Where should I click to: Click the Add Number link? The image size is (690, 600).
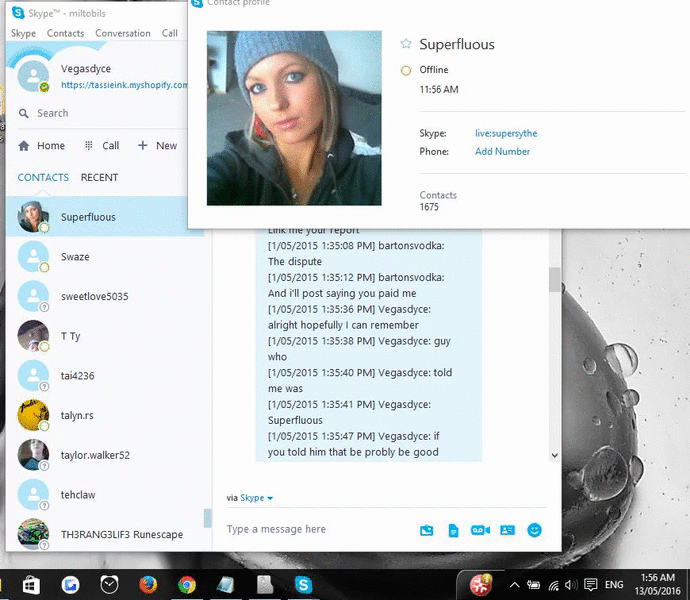(x=502, y=151)
